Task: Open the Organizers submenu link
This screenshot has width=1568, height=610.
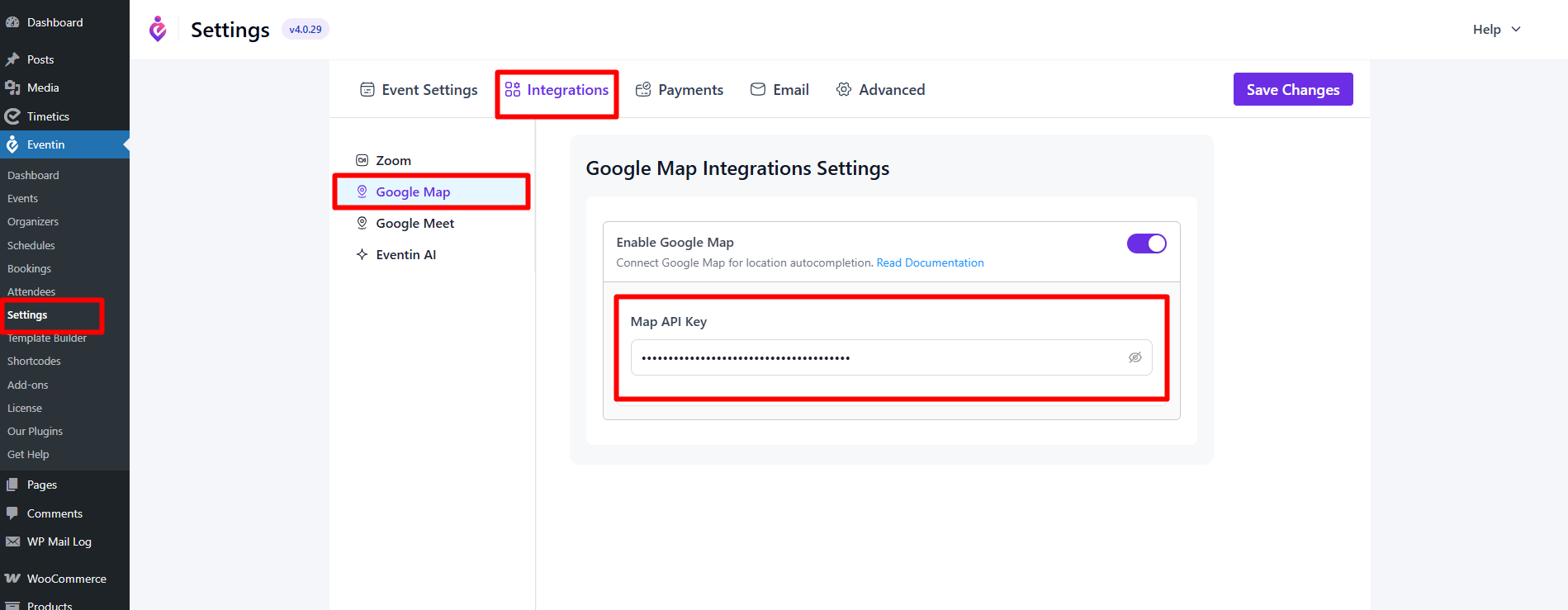Action: pyautogui.click(x=33, y=221)
